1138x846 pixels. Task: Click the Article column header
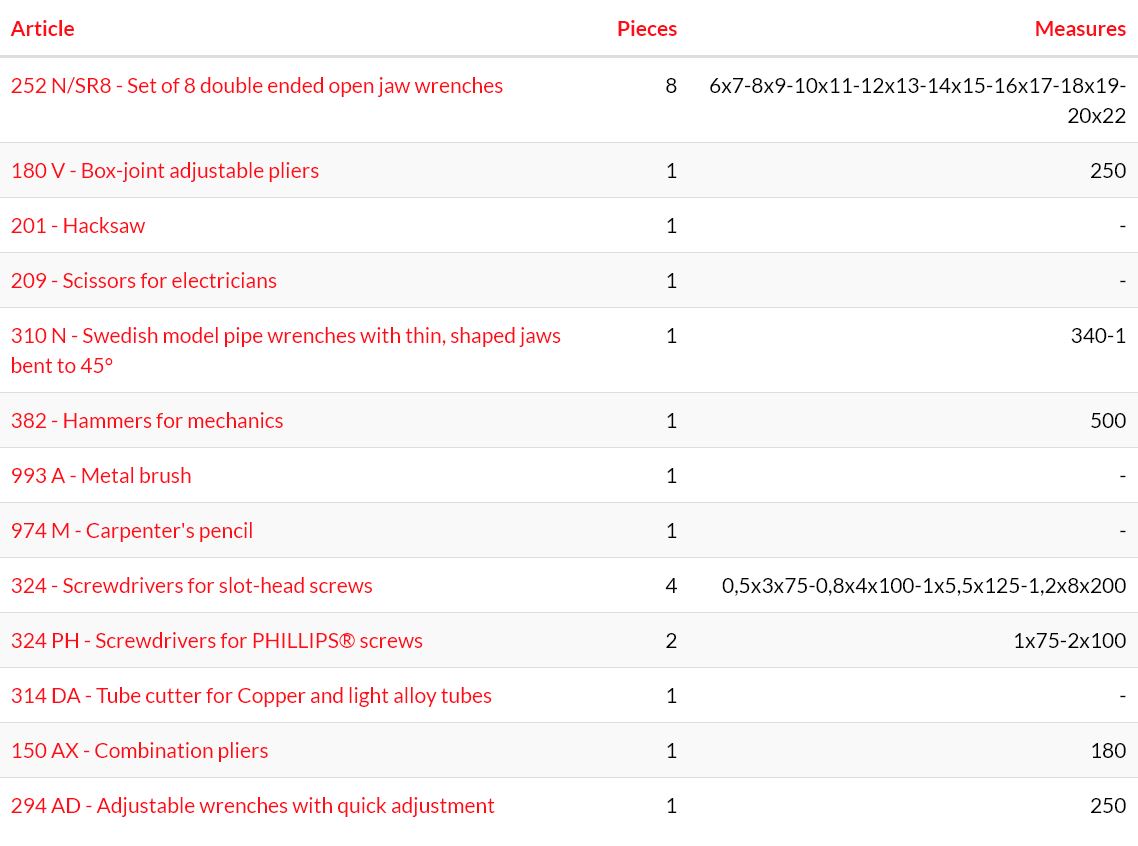(42, 28)
